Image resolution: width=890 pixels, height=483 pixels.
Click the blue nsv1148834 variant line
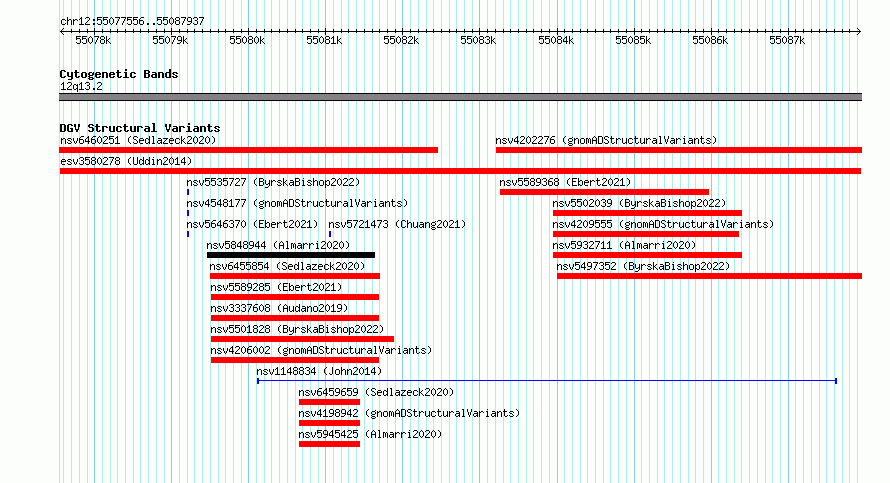(547, 381)
